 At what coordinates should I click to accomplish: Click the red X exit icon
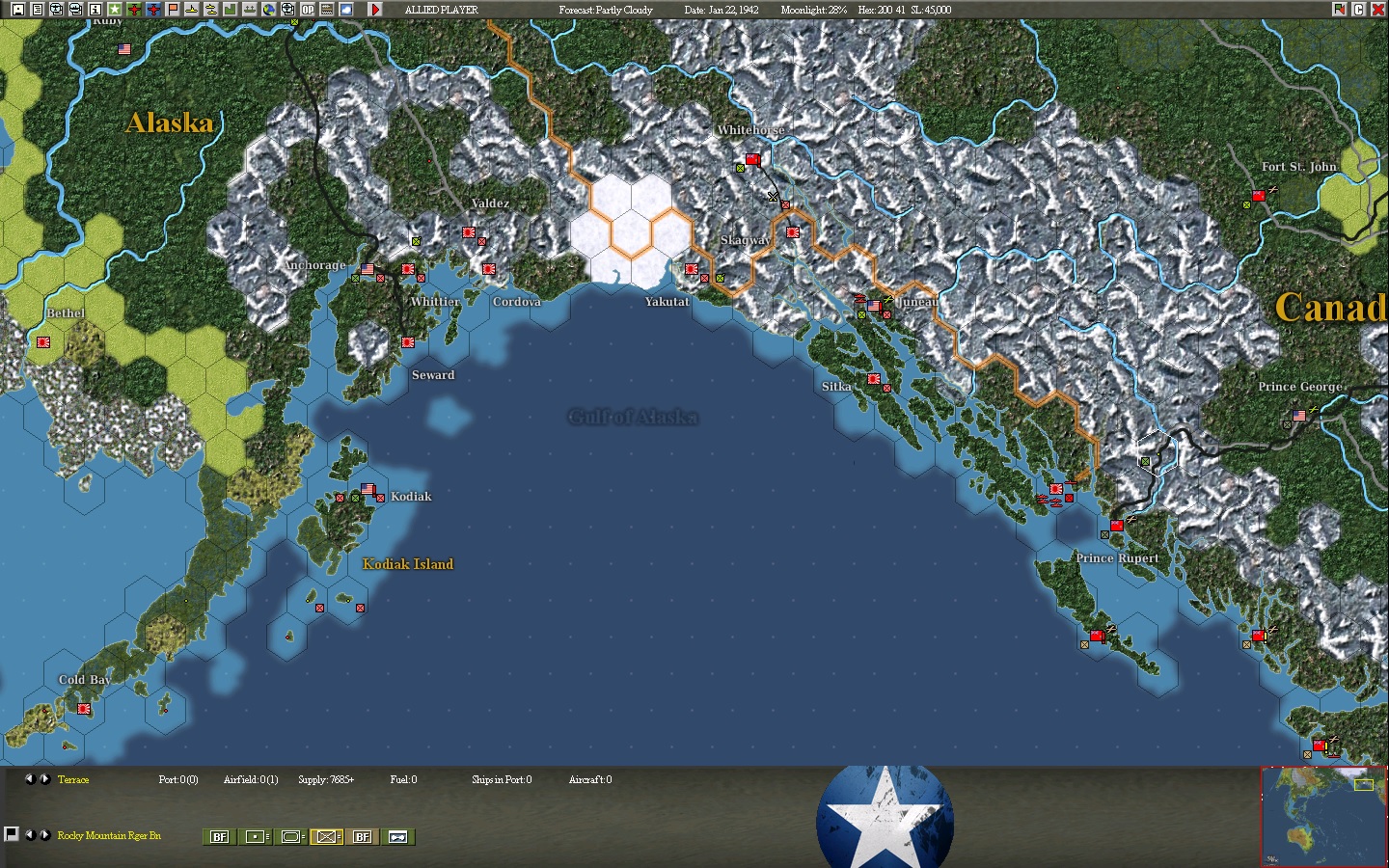tap(1377, 9)
